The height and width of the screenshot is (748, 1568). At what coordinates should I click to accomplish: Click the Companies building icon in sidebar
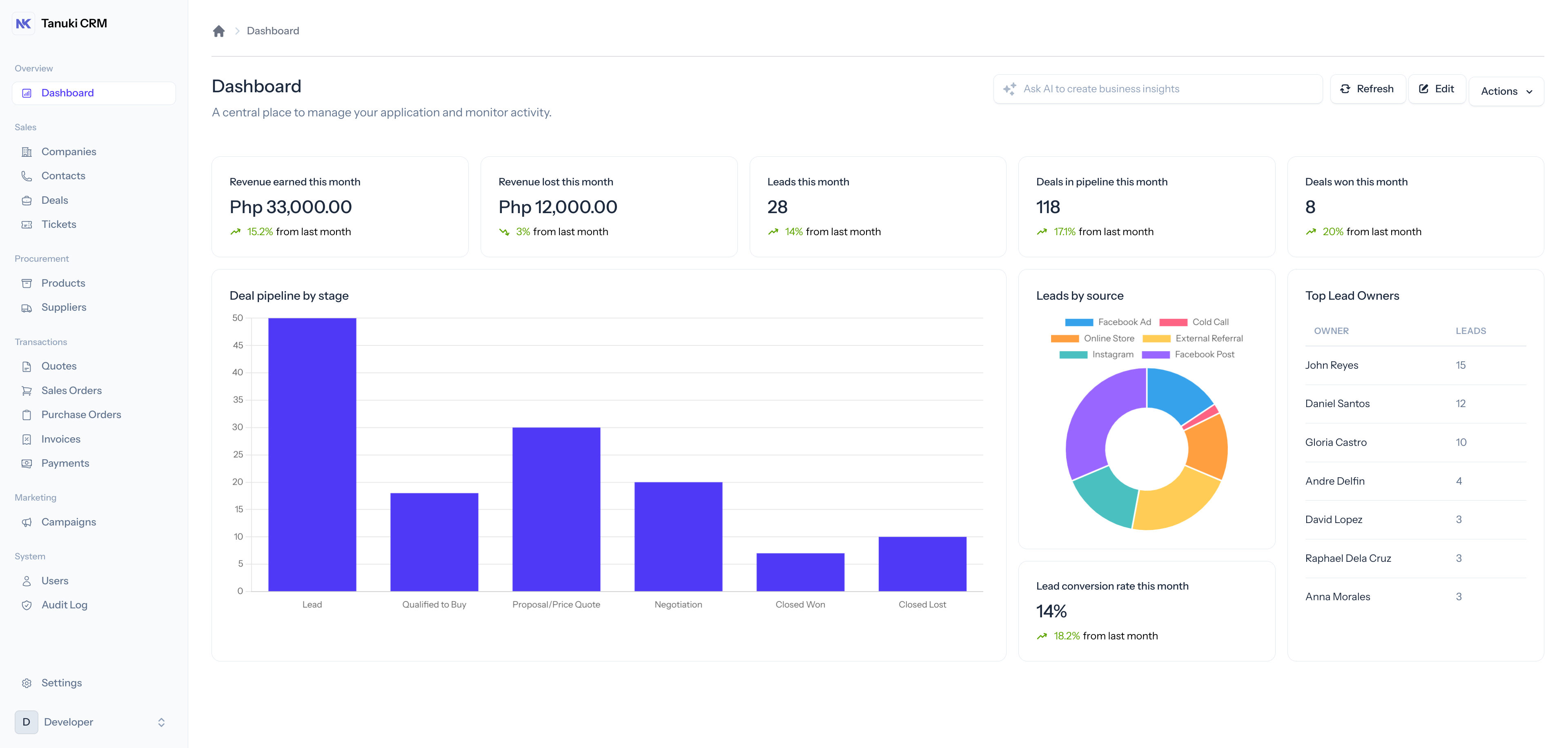tap(27, 152)
